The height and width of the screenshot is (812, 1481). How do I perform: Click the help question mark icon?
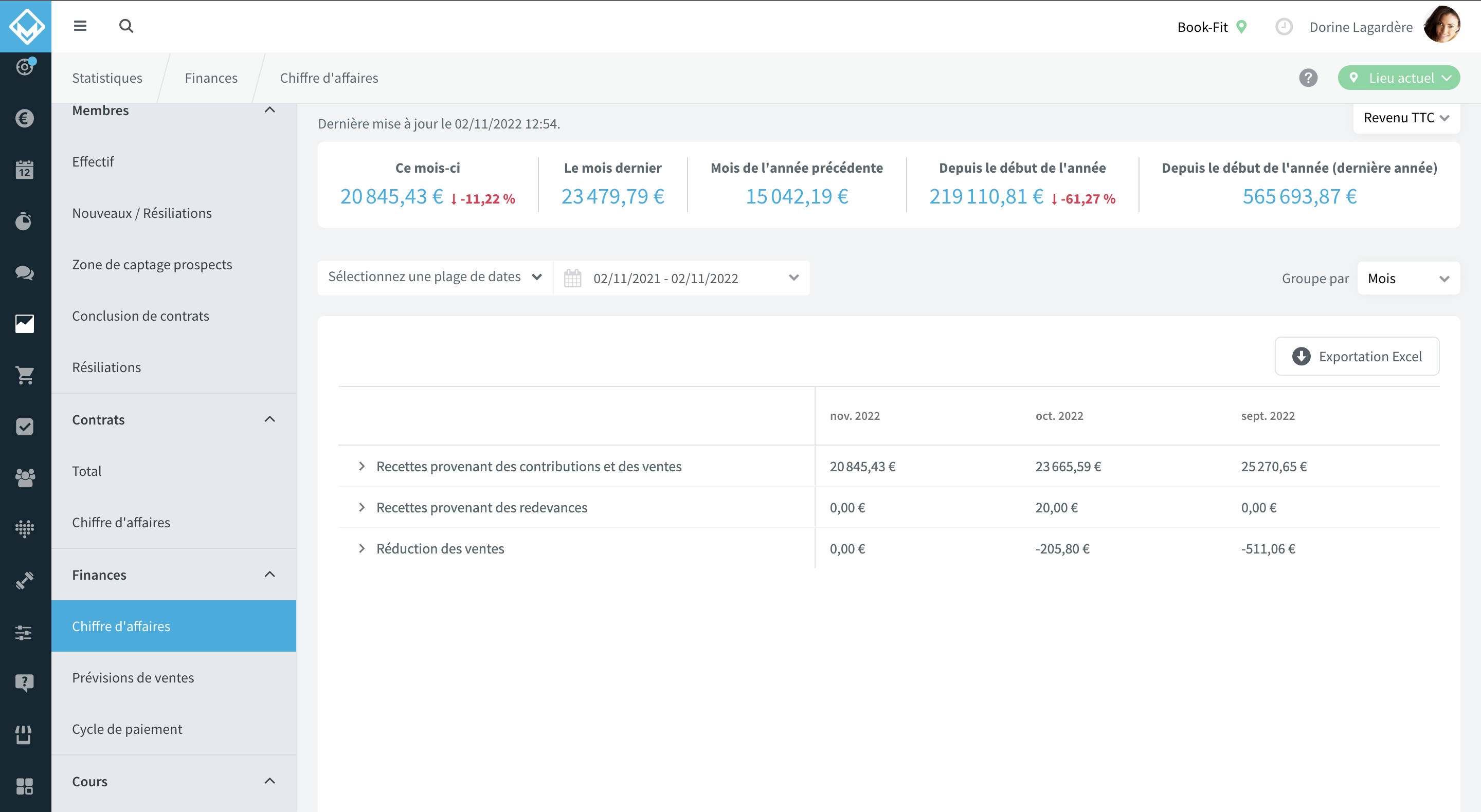pyautogui.click(x=1308, y=78)
